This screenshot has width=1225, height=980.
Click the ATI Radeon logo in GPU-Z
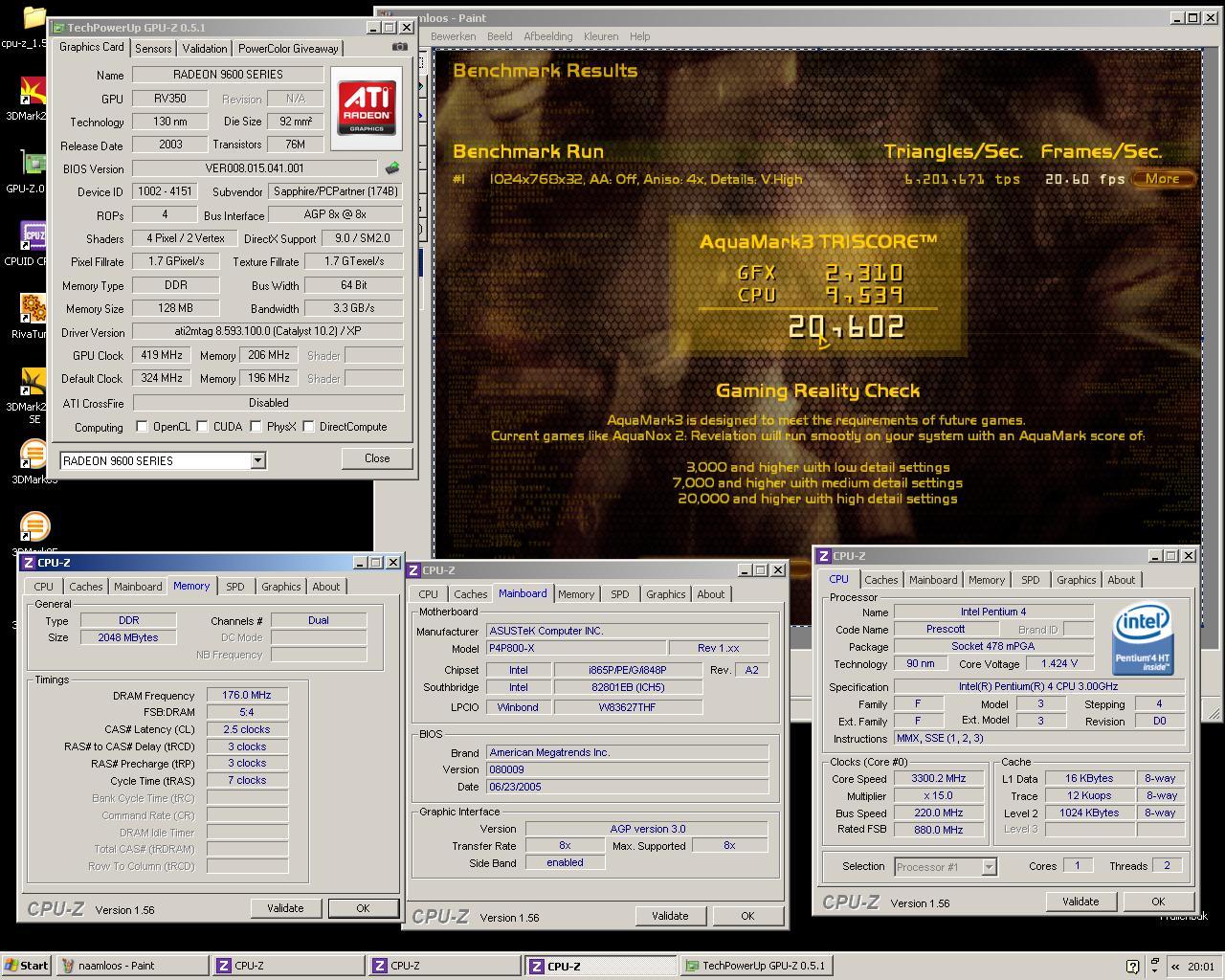tap(367, 107)
